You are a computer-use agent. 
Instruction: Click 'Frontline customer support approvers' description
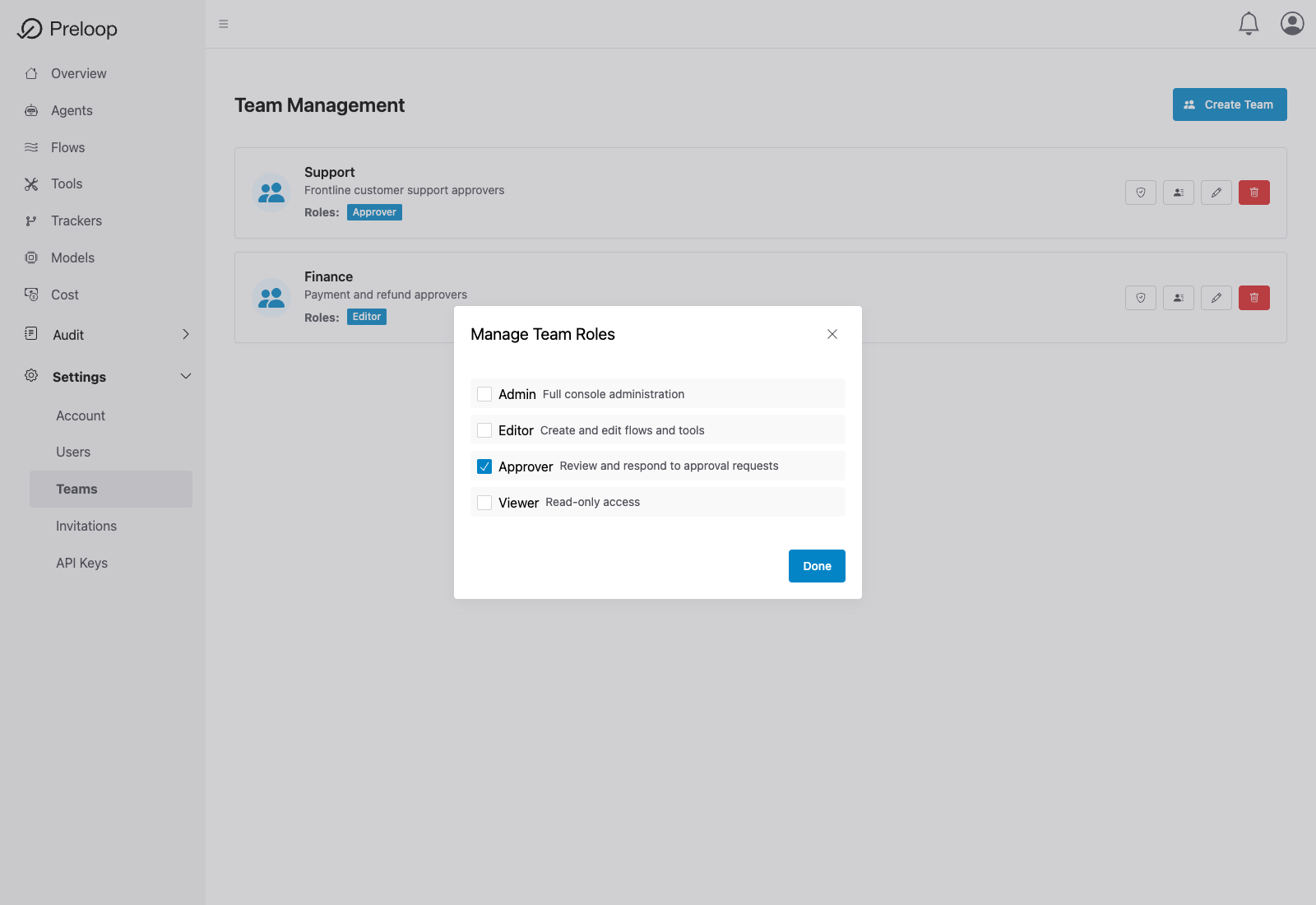coord(405,190)
